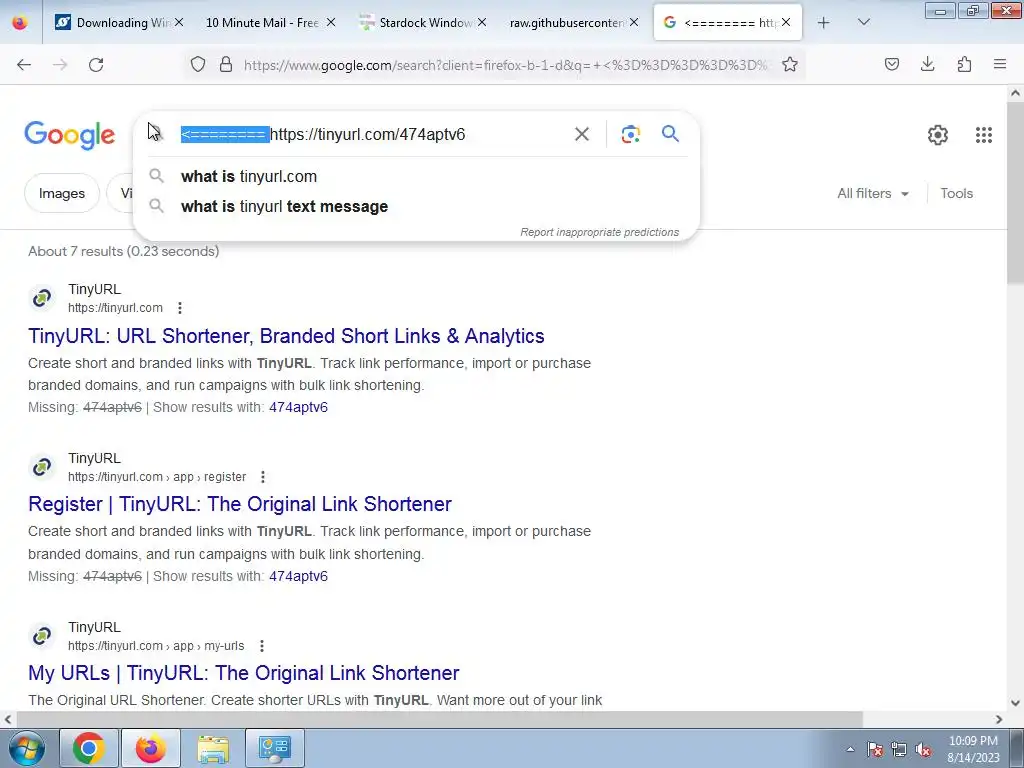Close the Downloading Win tab
Screen dimensions: 1024x768
(x=179, y=22)
